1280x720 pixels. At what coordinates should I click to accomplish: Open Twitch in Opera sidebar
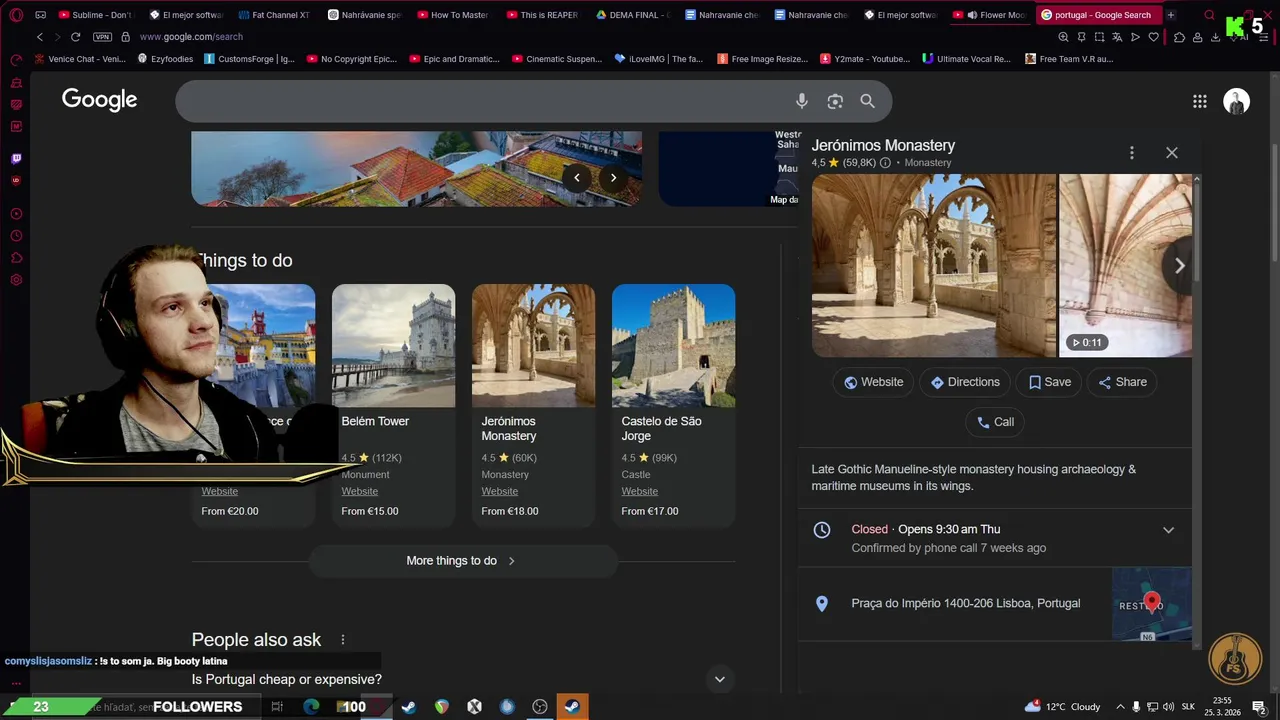click(16, 158)
